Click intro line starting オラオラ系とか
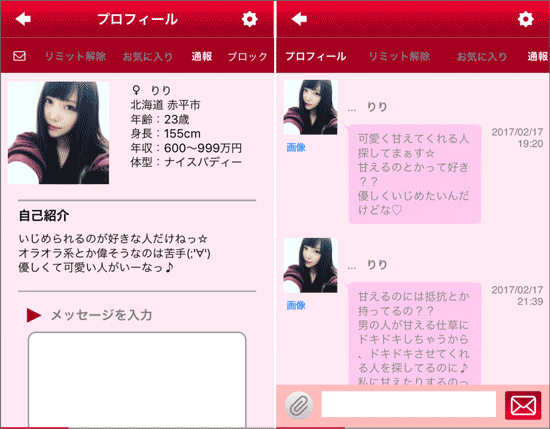 [115, 253]
